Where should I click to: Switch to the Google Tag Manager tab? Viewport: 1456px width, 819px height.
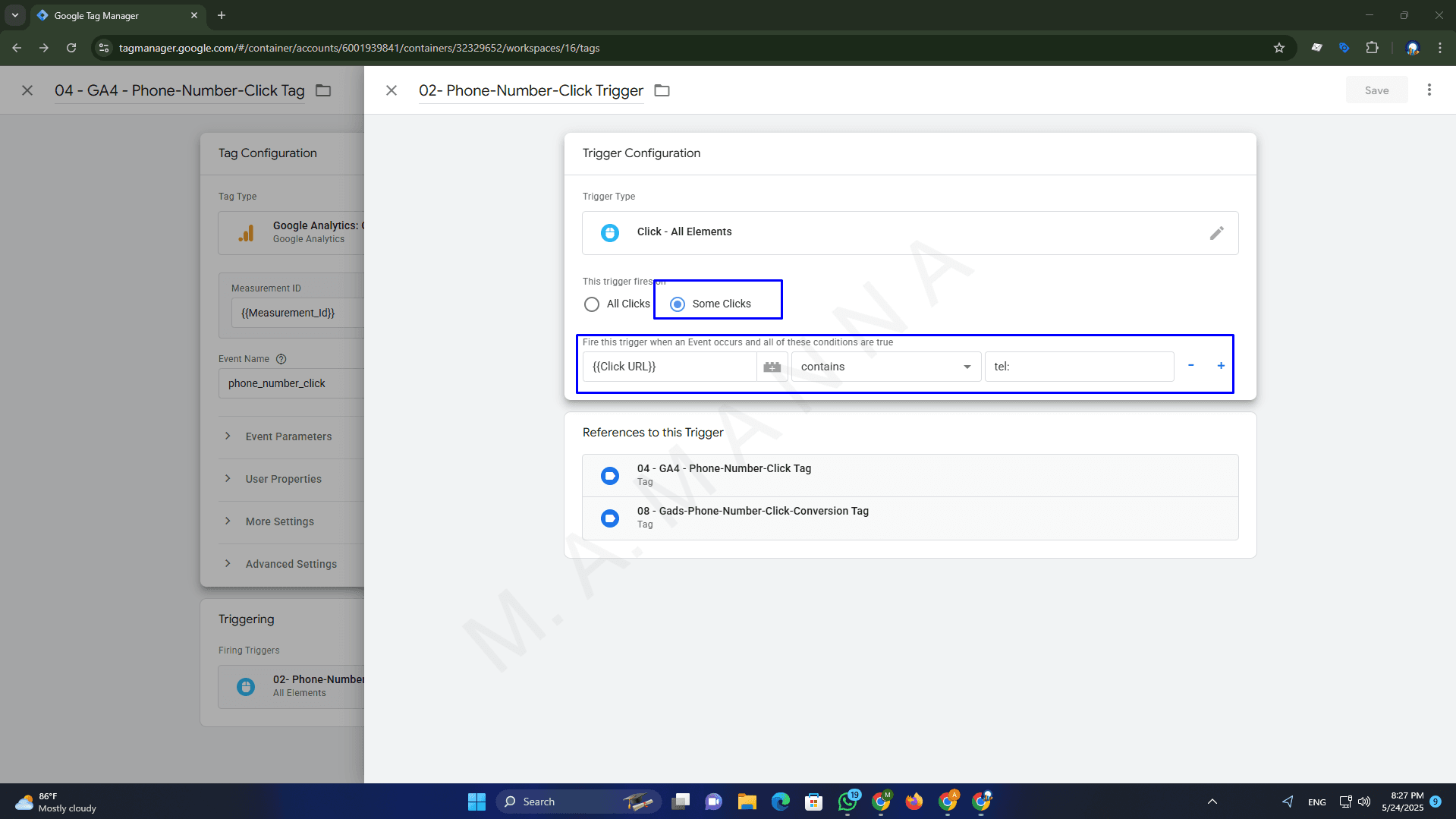tap(114, 15)
